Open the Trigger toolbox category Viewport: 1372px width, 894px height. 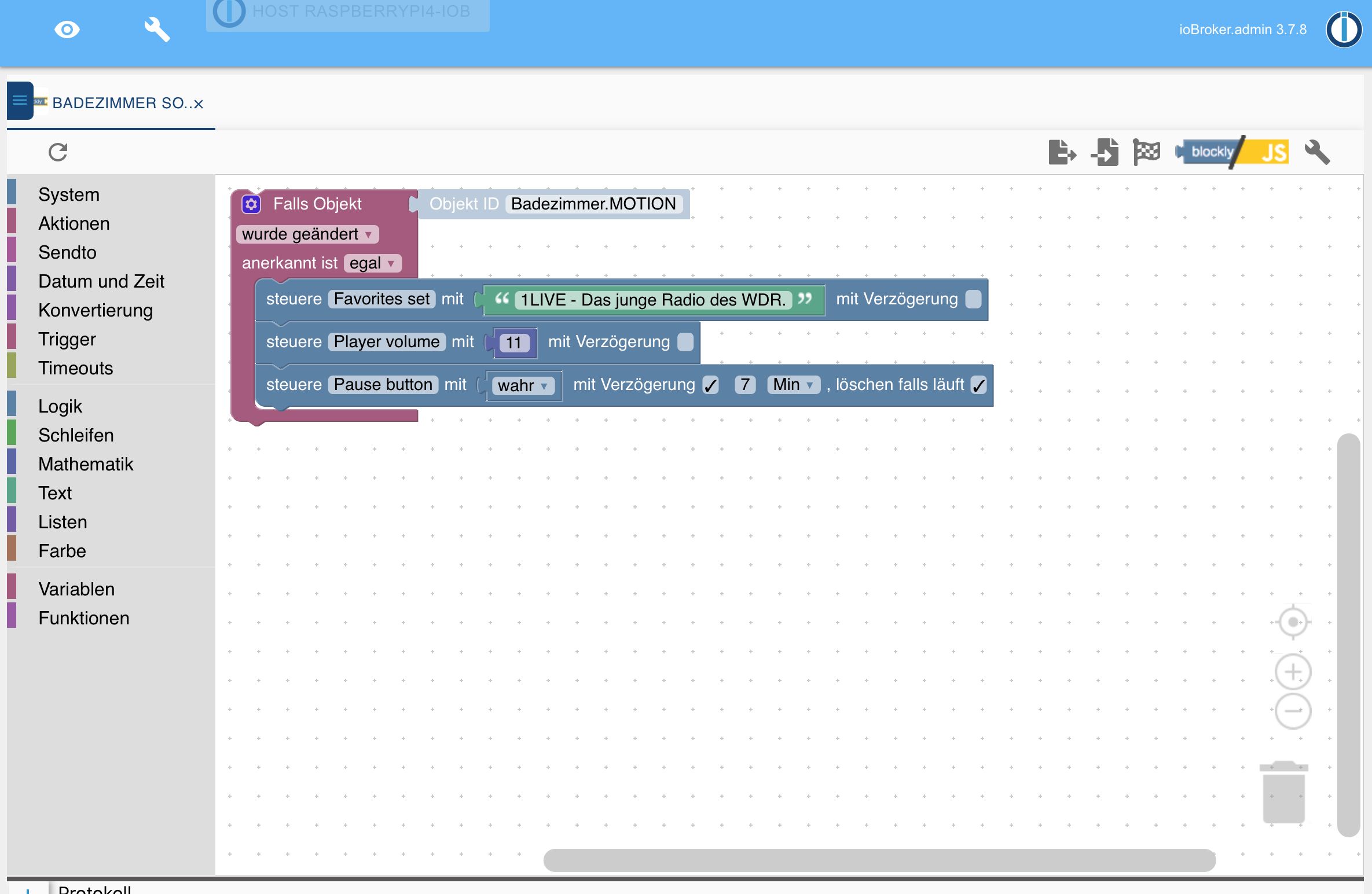67,339
